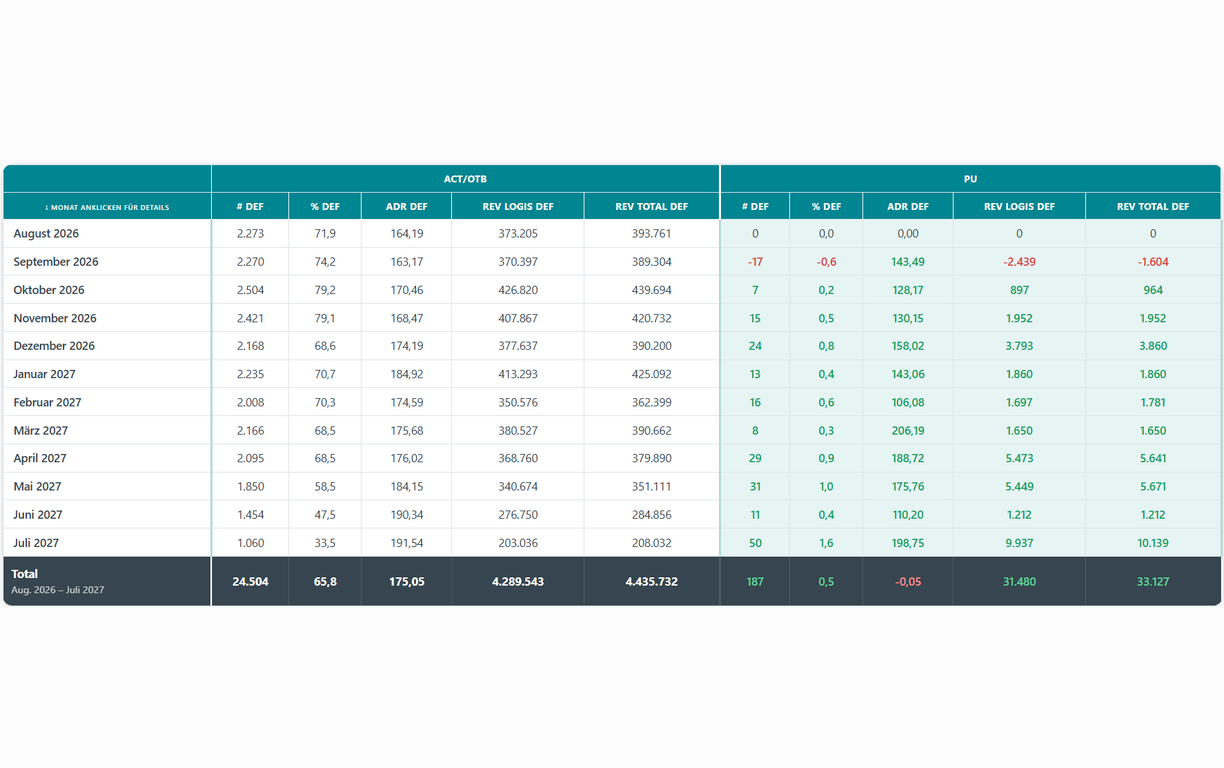Click REV TOTAL DEF header under ACT/OTB
This screenshot has width=1224, height=768.
(652, 207)
